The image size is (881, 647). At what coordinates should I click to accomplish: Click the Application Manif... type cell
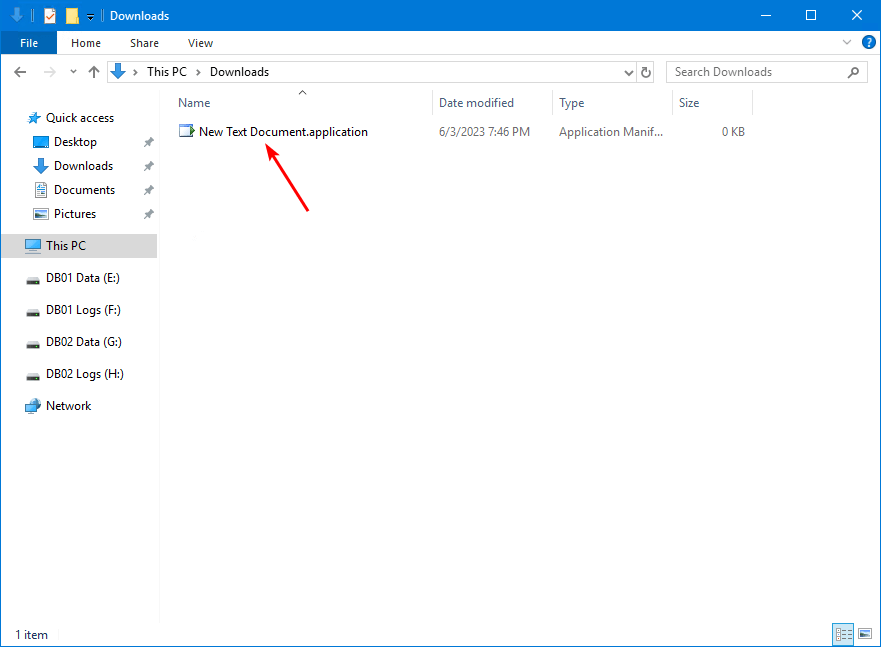611,132
